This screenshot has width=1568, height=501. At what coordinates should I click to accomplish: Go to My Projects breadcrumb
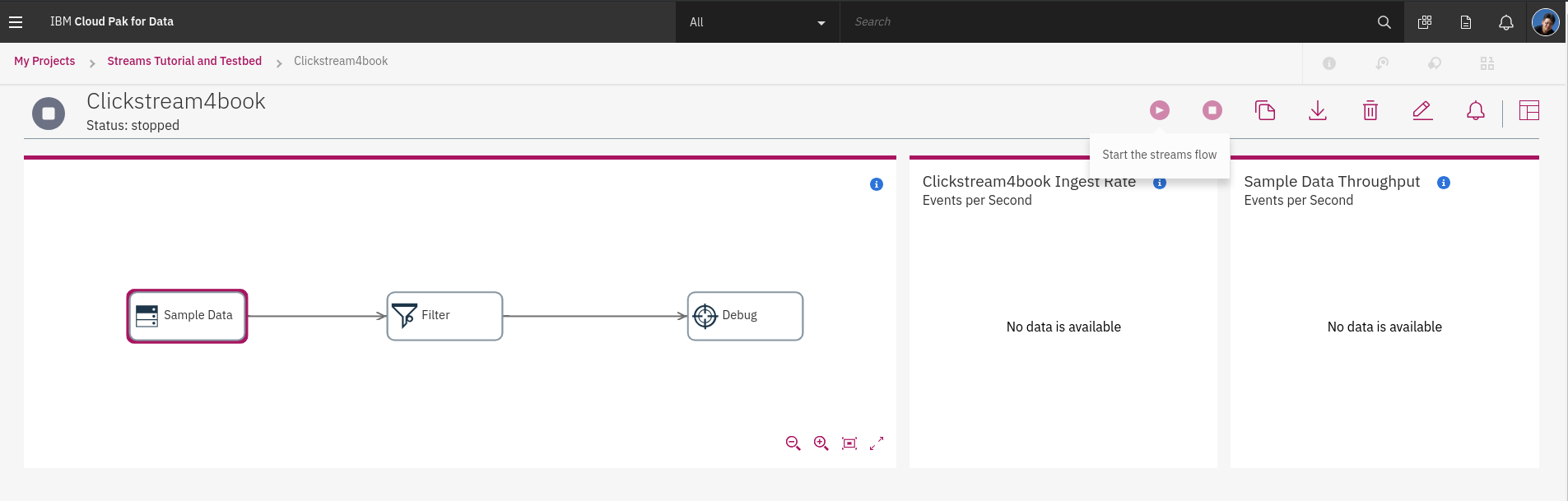(44, 61)
